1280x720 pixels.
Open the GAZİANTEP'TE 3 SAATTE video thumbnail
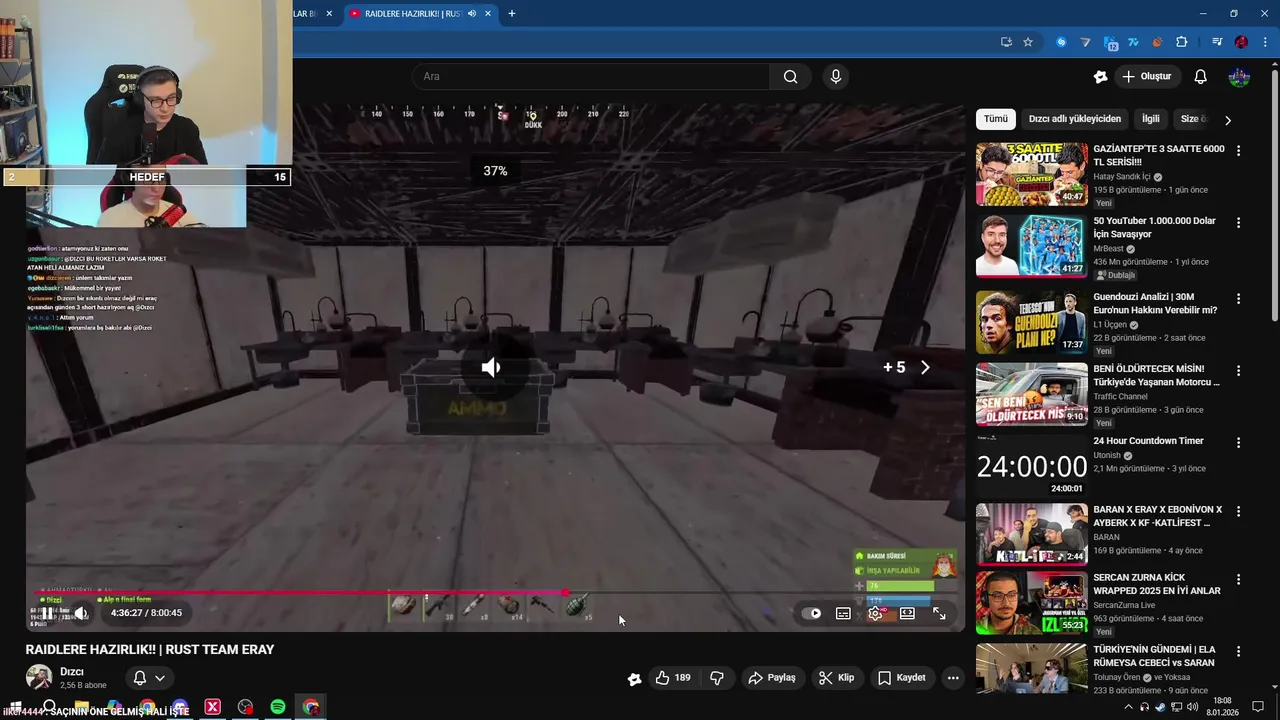[1031, 174]
